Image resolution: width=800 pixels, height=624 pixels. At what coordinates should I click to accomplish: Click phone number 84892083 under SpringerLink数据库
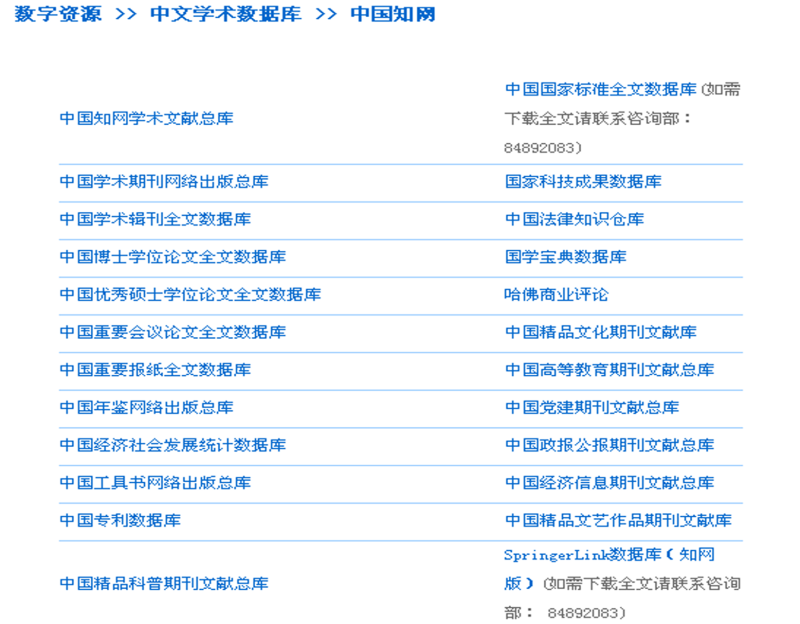(x=583, y=613)
